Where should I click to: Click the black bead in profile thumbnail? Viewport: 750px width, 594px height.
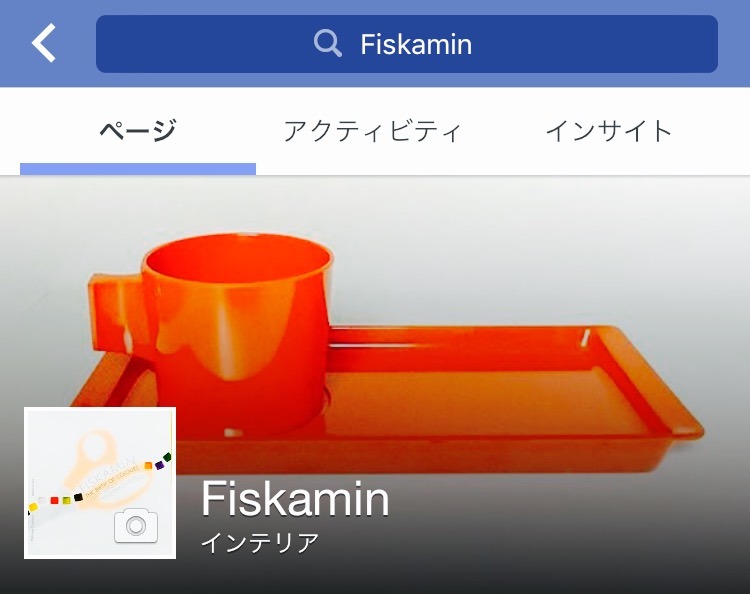78,497
